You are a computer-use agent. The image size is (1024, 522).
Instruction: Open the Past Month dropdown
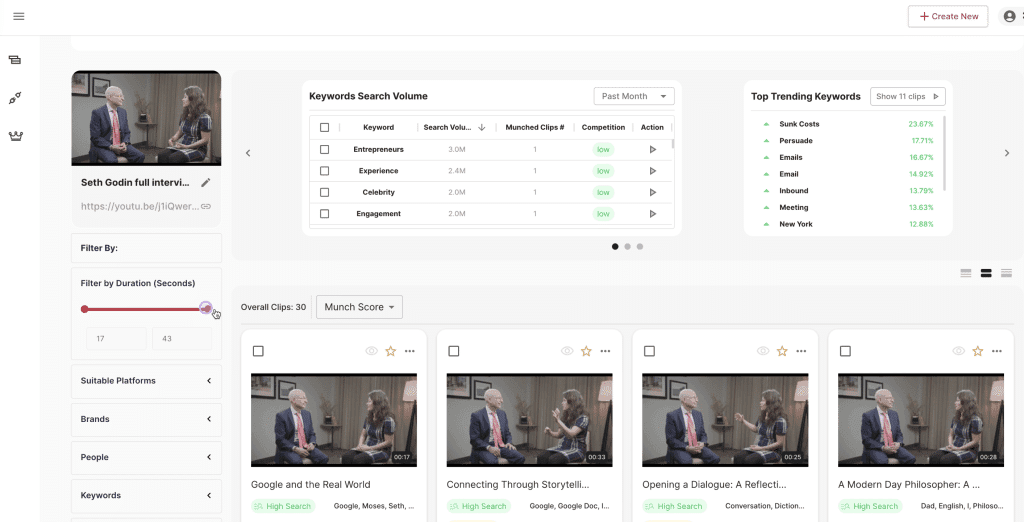634,96
